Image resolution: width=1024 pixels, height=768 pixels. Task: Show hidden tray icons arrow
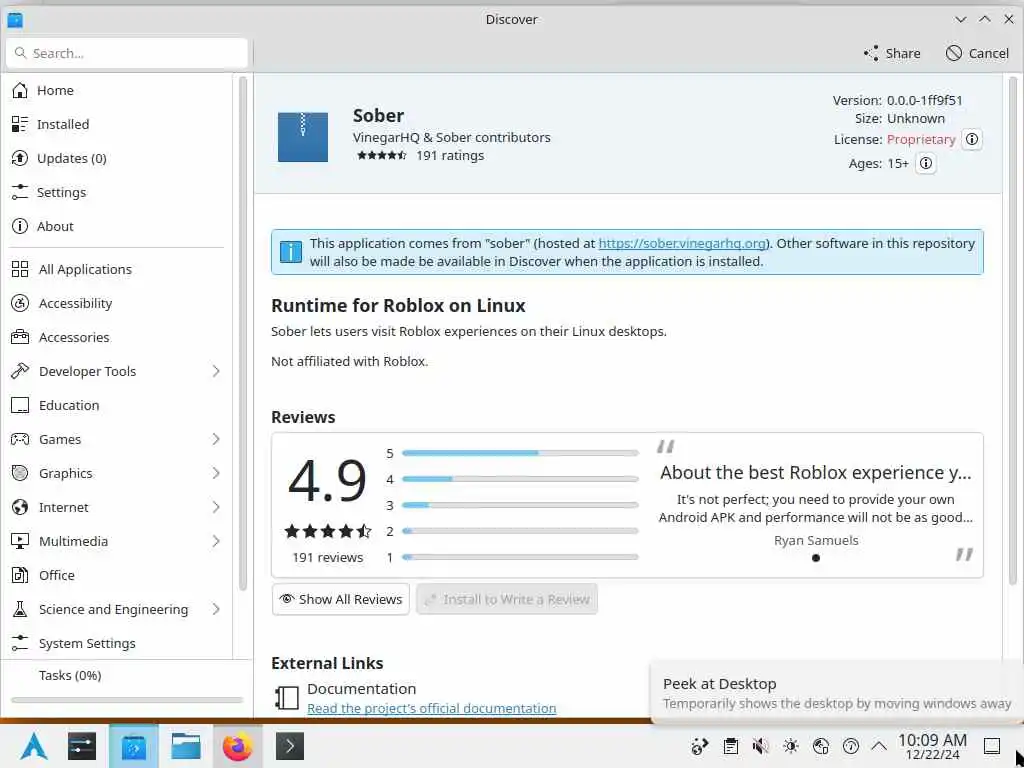point(879,746)
